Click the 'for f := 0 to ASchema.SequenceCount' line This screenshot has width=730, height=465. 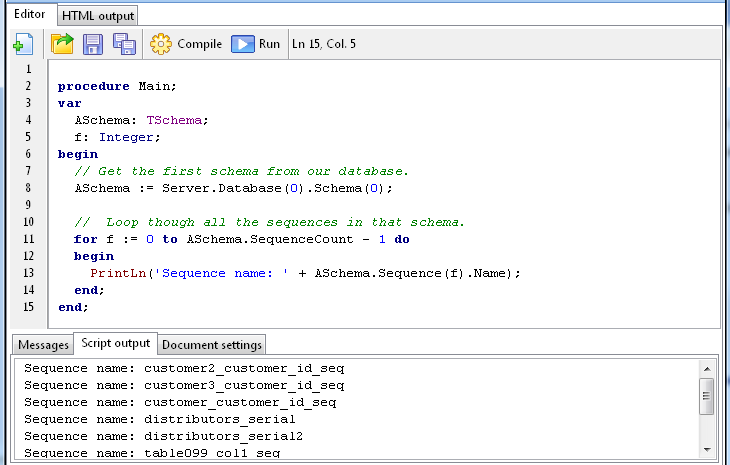point(242,239)
